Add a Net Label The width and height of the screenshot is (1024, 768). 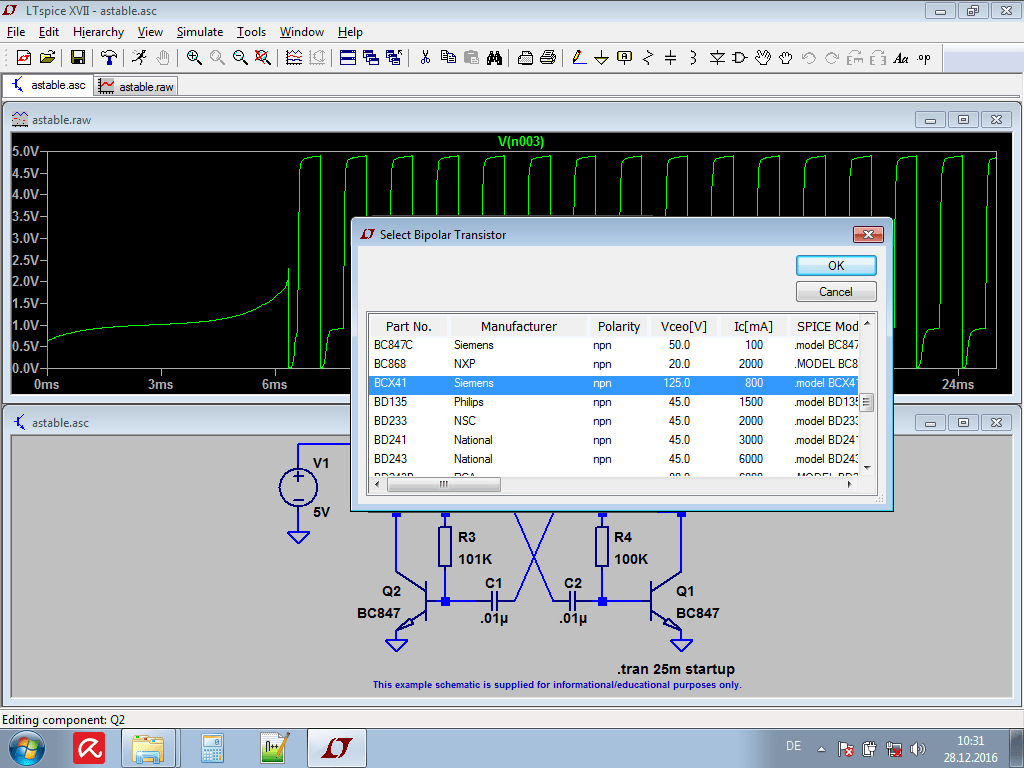pyautogui.click(x=623, y=58)
